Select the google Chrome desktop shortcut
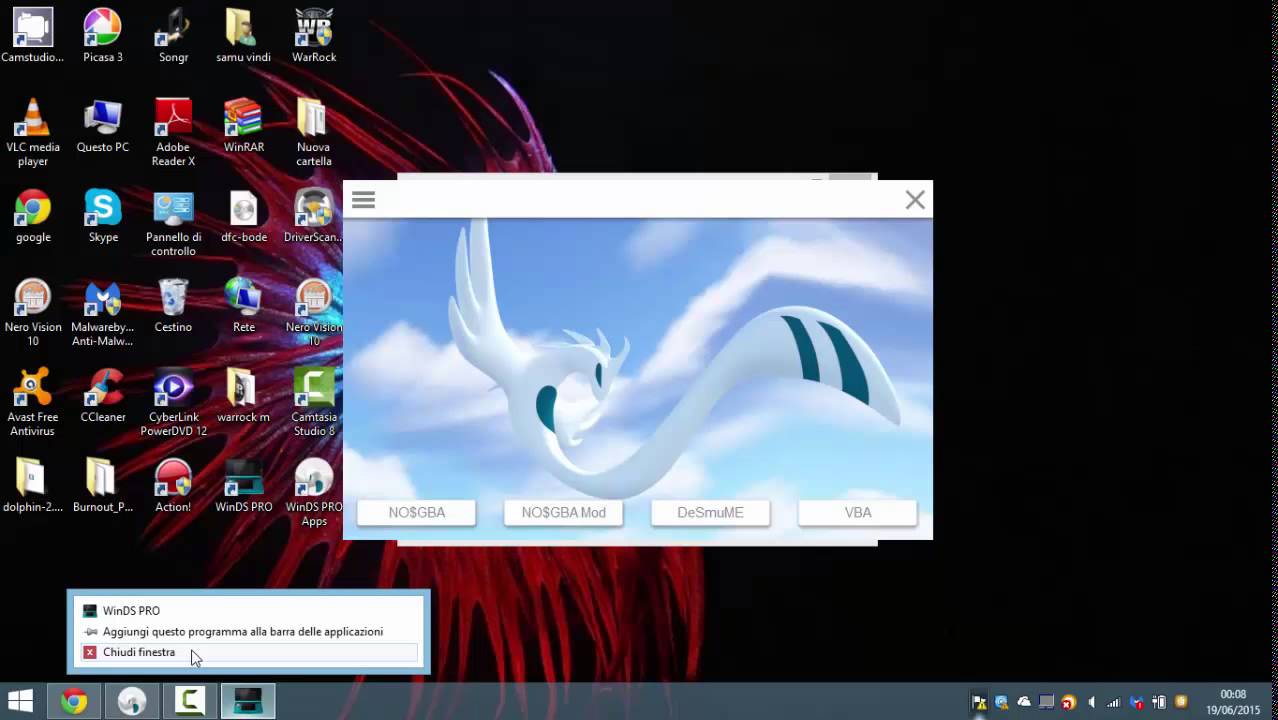This screenshot has height=720, width=1278. tap(33, 216)
